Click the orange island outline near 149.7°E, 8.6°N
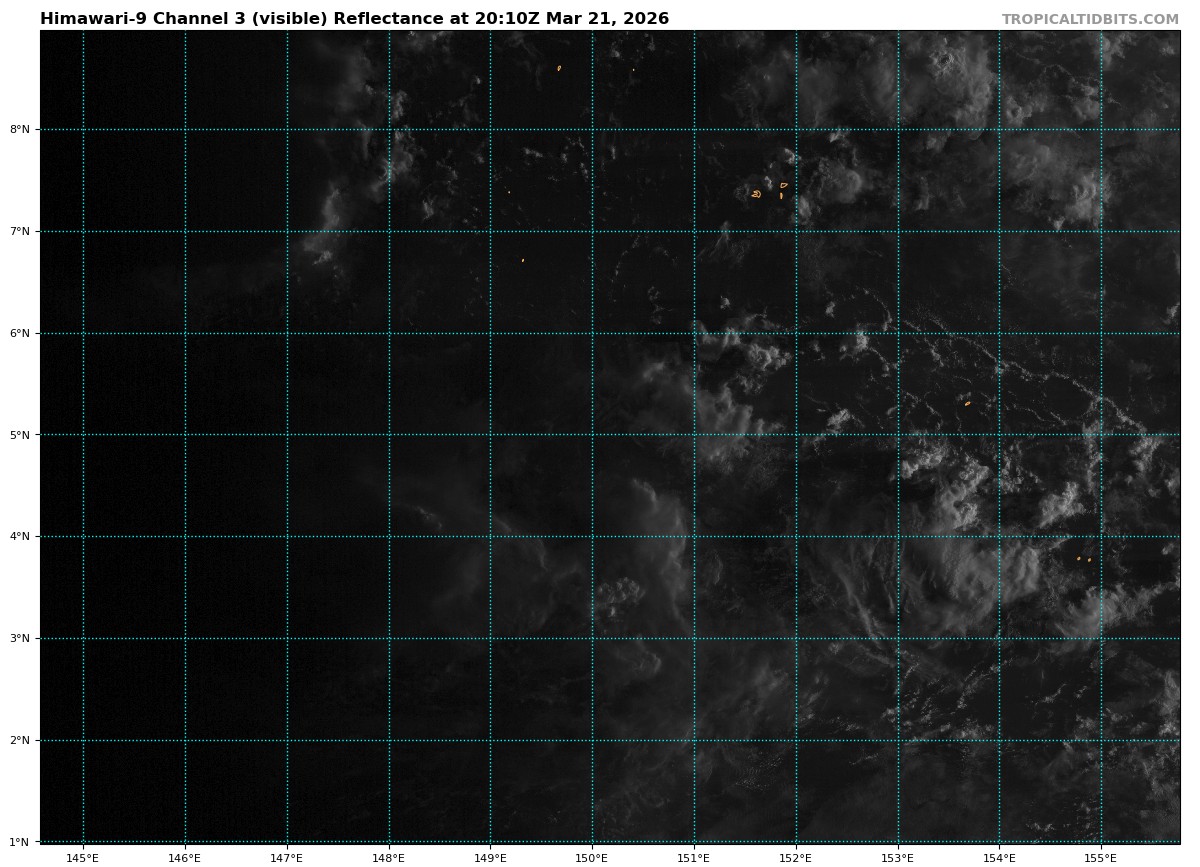The height and width of the screenshot is (867, 1200). [x=559, y=68]
